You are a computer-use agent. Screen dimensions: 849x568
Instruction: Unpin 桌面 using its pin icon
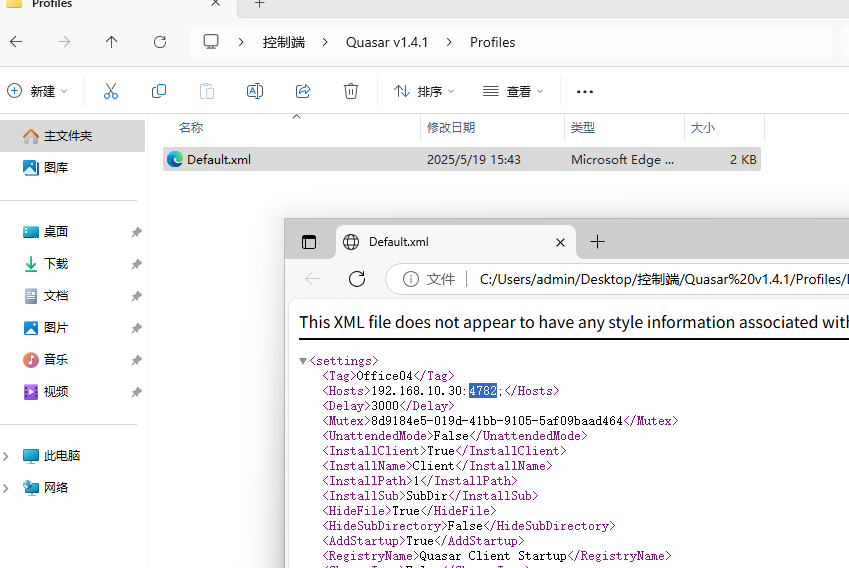[136, 232]
